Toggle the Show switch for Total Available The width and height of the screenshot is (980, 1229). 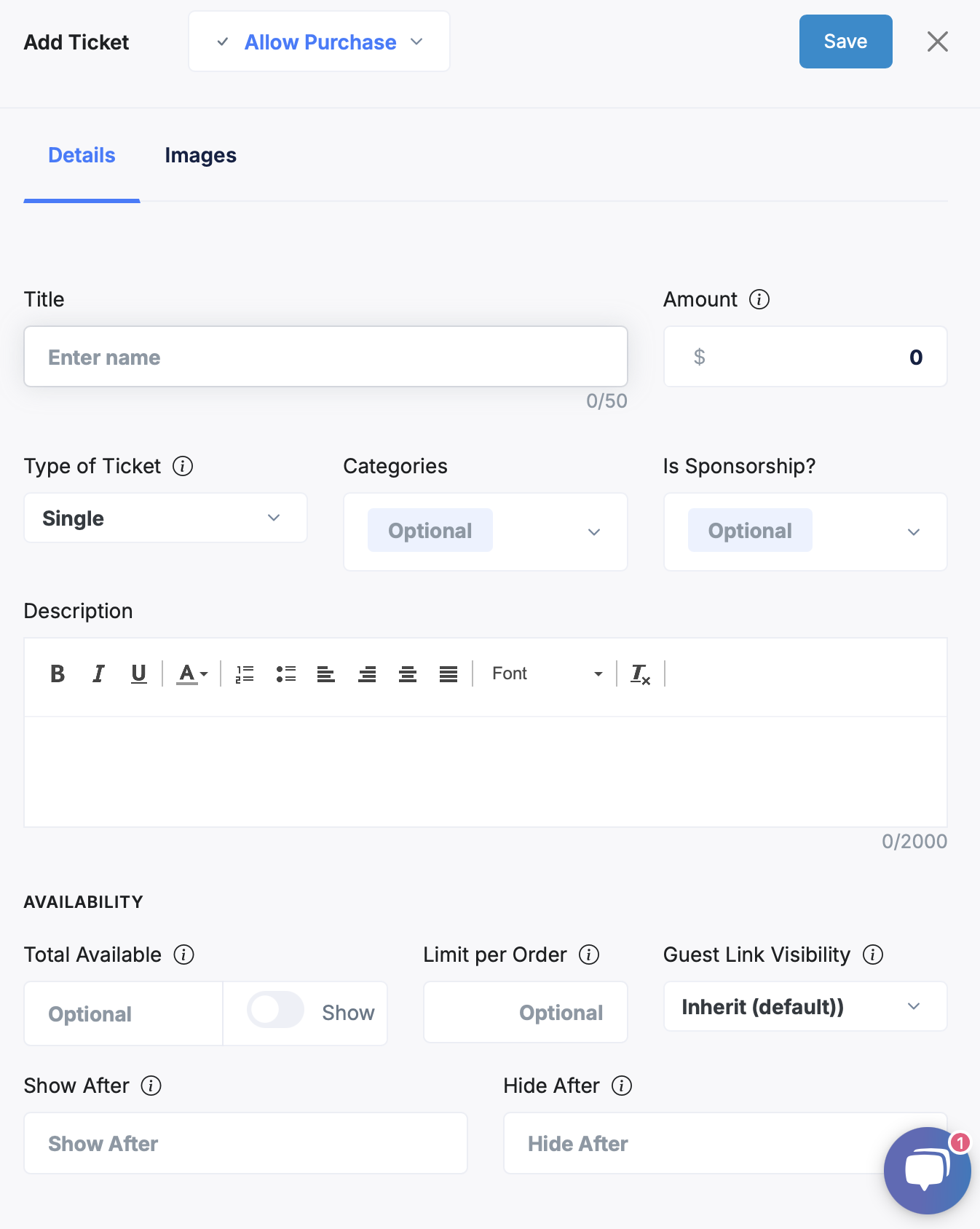click(275, 1010)
